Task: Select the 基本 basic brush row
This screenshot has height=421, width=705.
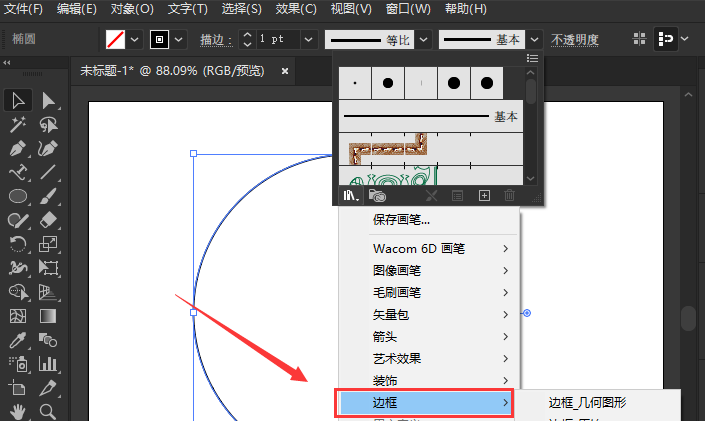Action: click(431, 116)
